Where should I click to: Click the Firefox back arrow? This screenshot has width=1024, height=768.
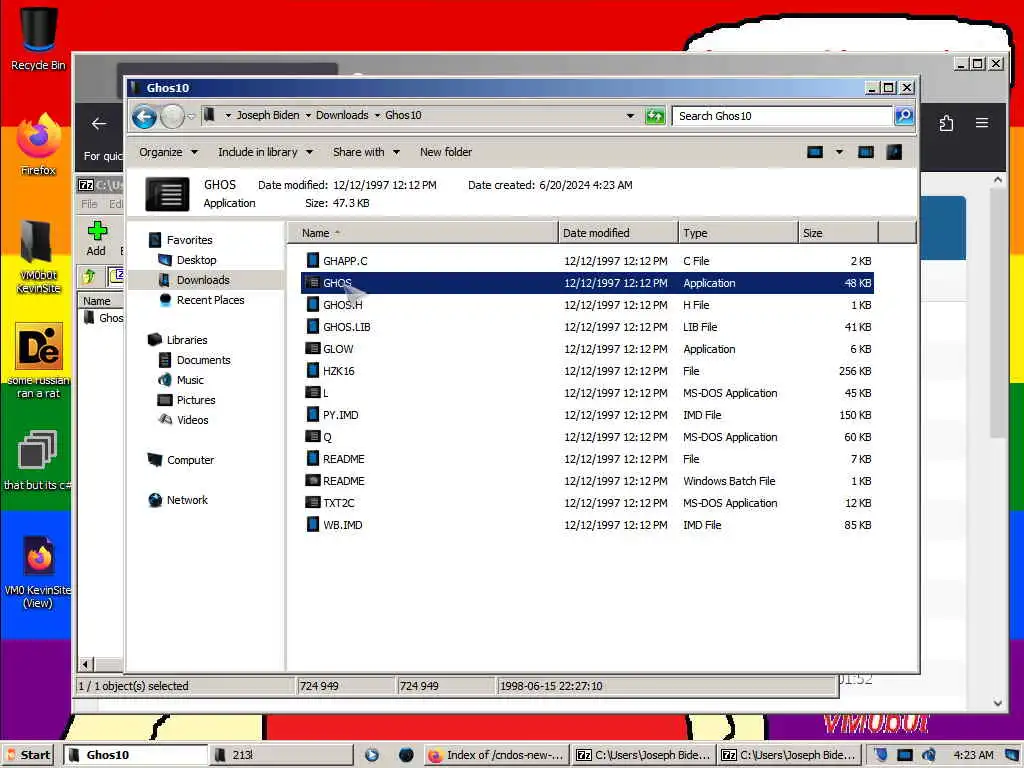[x=99, y=123]
